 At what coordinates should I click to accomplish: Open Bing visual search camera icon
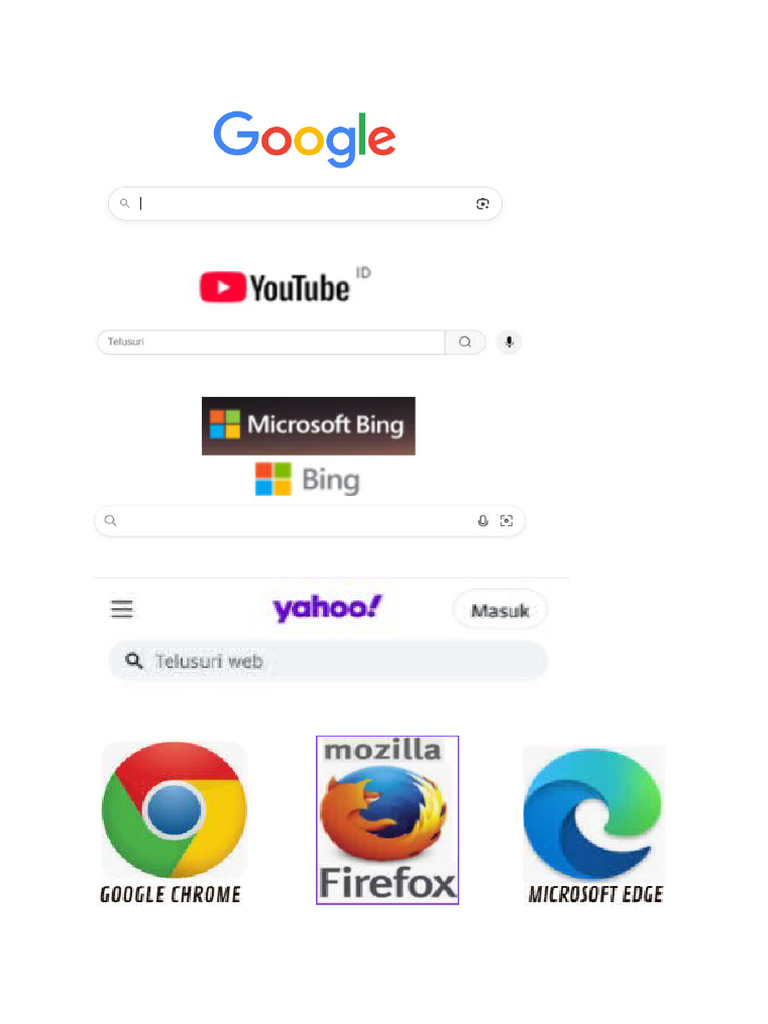pos(506,520)
